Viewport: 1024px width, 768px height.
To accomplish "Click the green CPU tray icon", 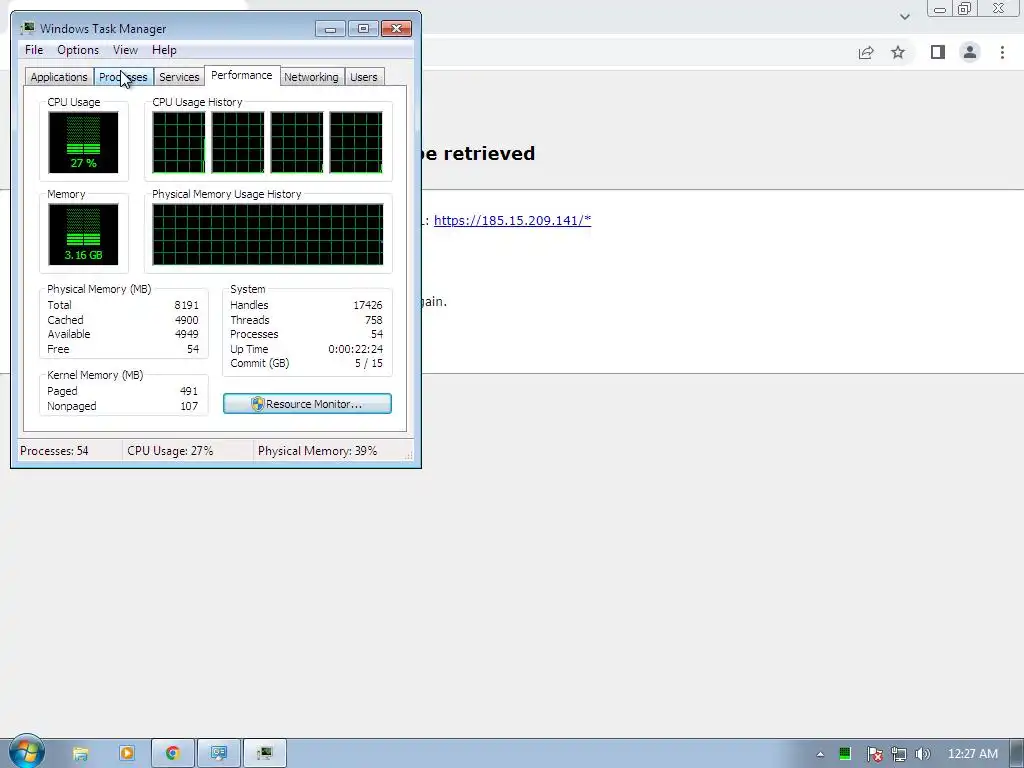I will 844,754.
